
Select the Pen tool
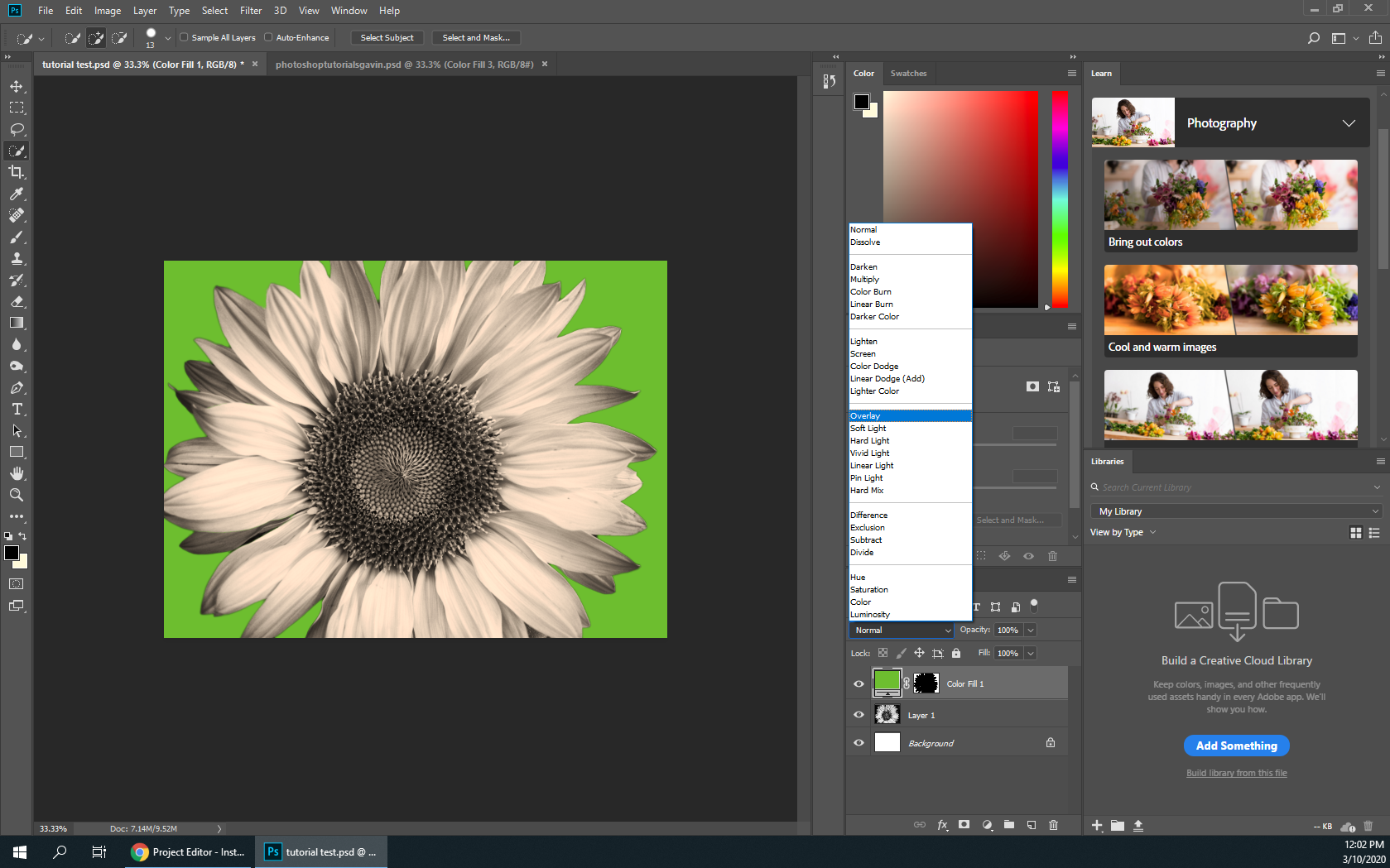17,387
